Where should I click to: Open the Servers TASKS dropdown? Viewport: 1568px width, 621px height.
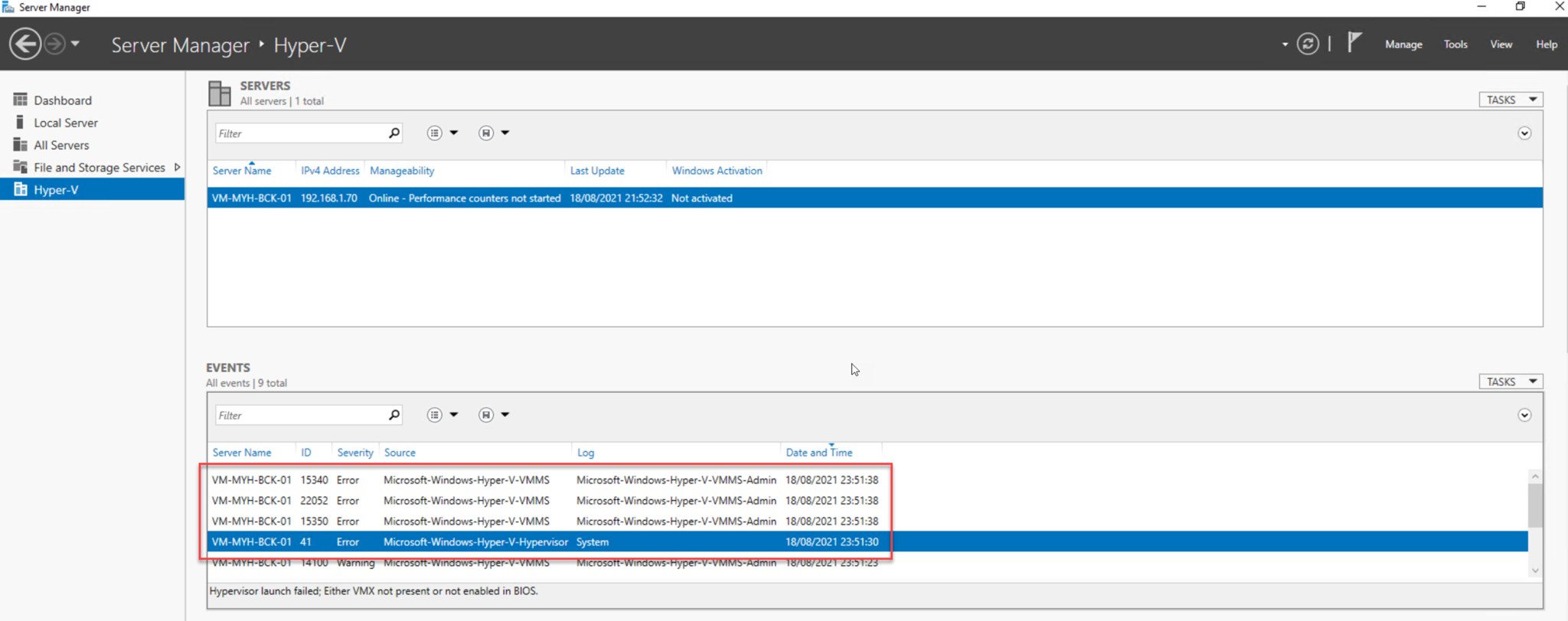coord(1511,100)
